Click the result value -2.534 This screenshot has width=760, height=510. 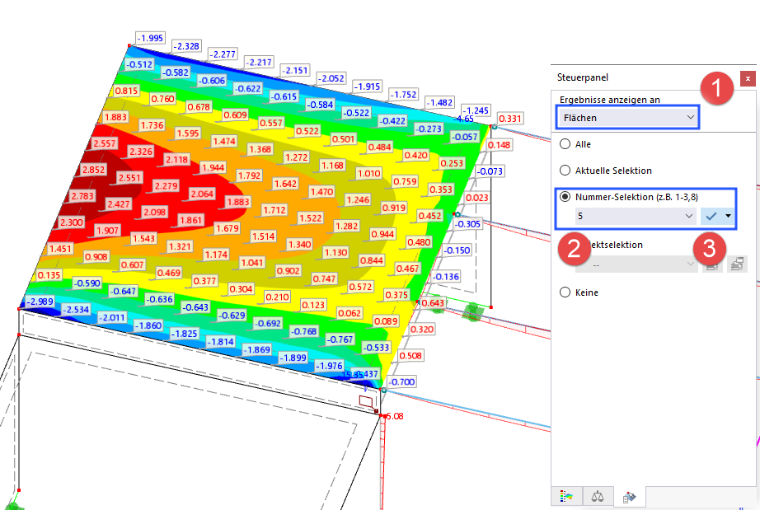[76, 309]
